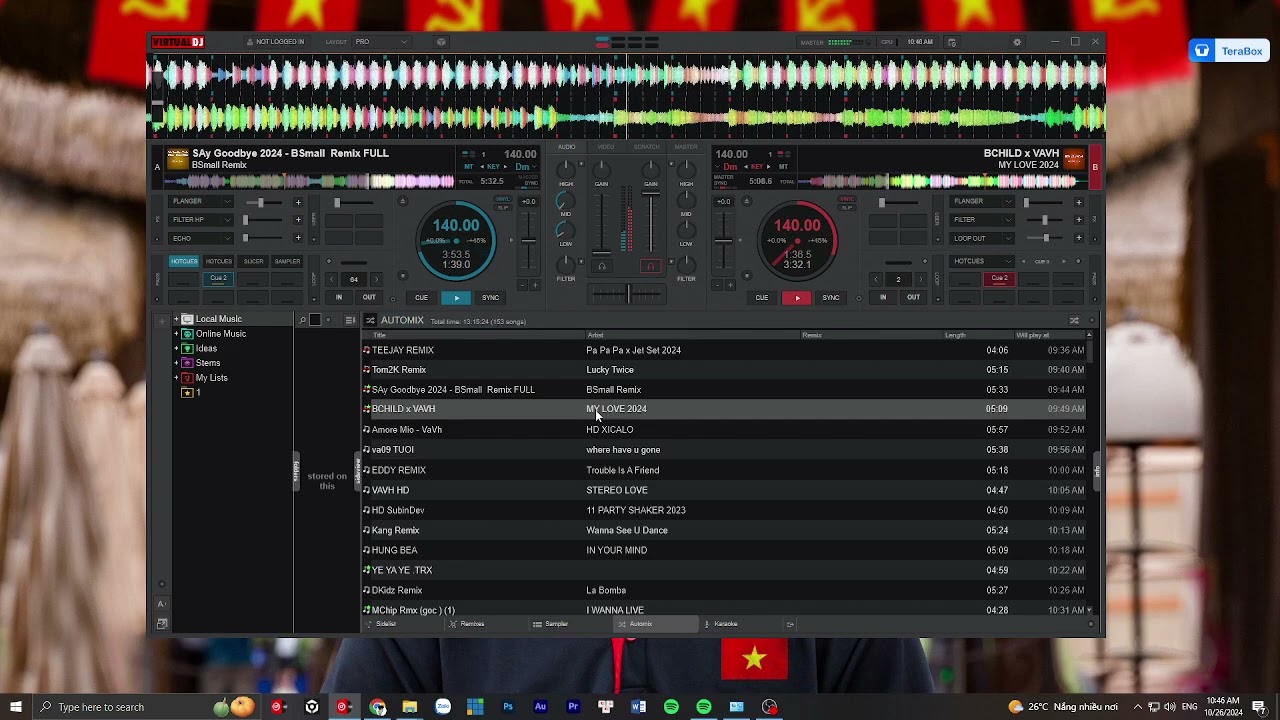Toggle SLIP mode on deck A

click(503, 207)
